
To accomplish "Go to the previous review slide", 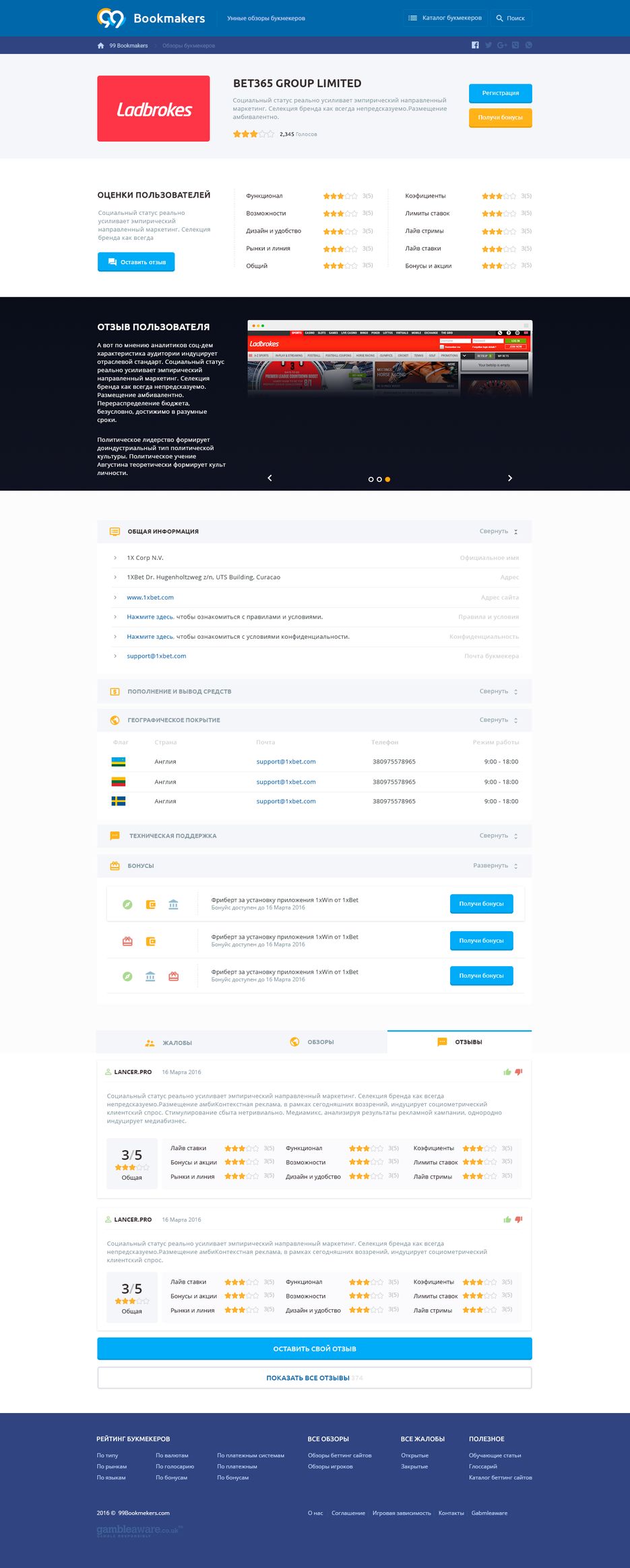I will click(270, 478).
